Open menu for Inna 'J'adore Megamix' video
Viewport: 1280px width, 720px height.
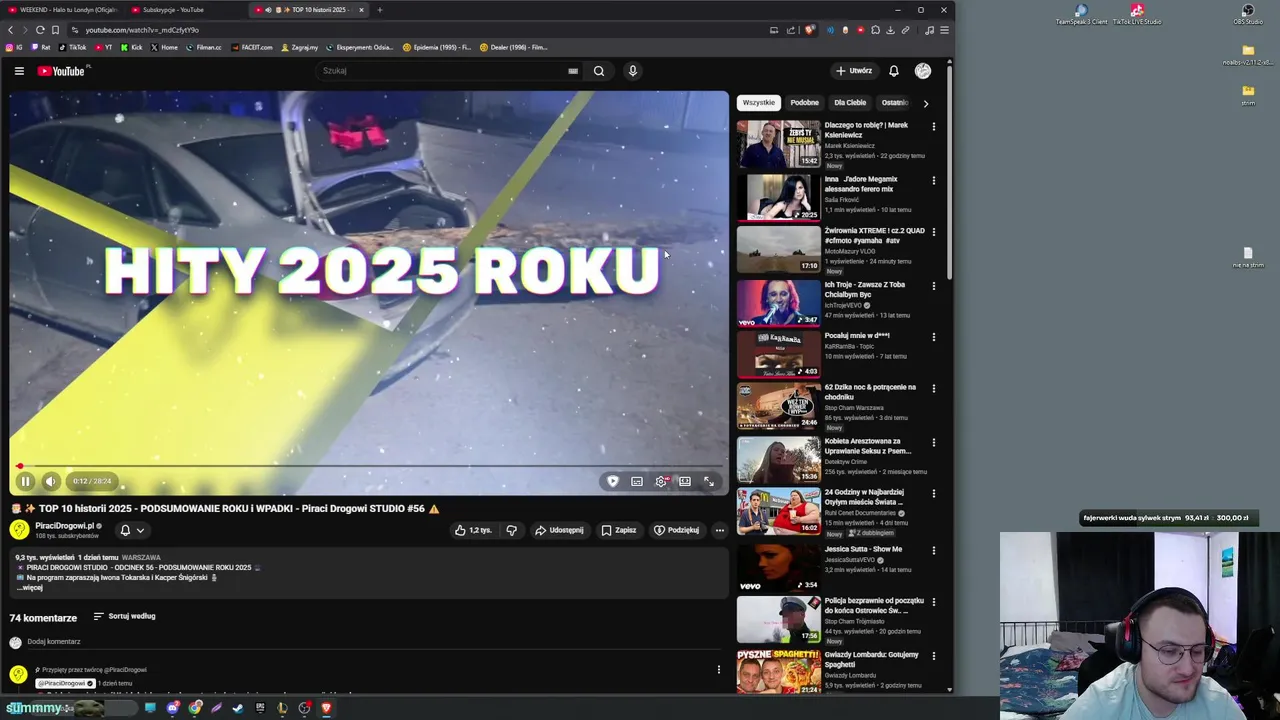click(x=934, y=181)
